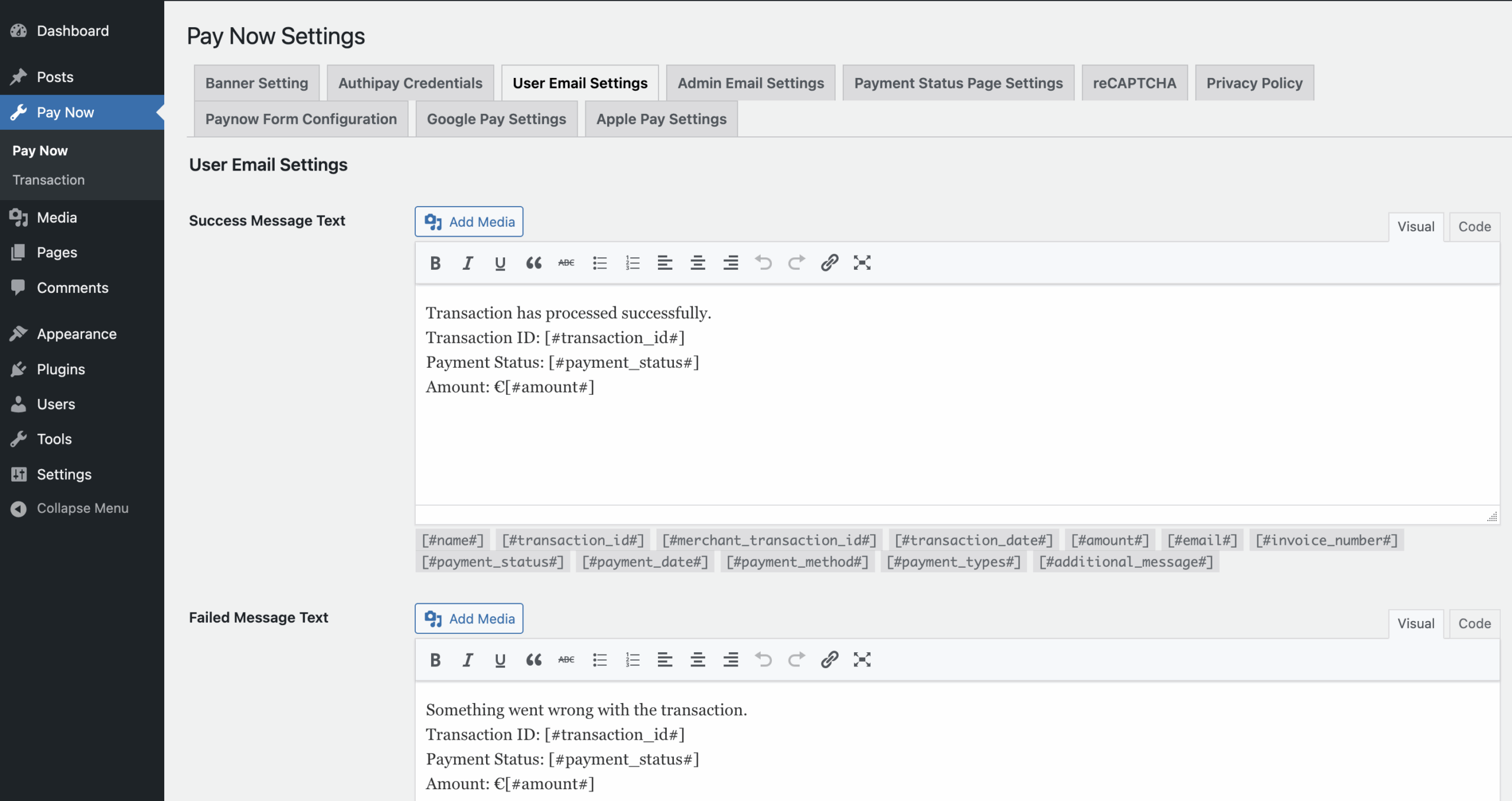Select the User Email Settings tab
Screen dimensions: 1512x801
tap(580, 83)
